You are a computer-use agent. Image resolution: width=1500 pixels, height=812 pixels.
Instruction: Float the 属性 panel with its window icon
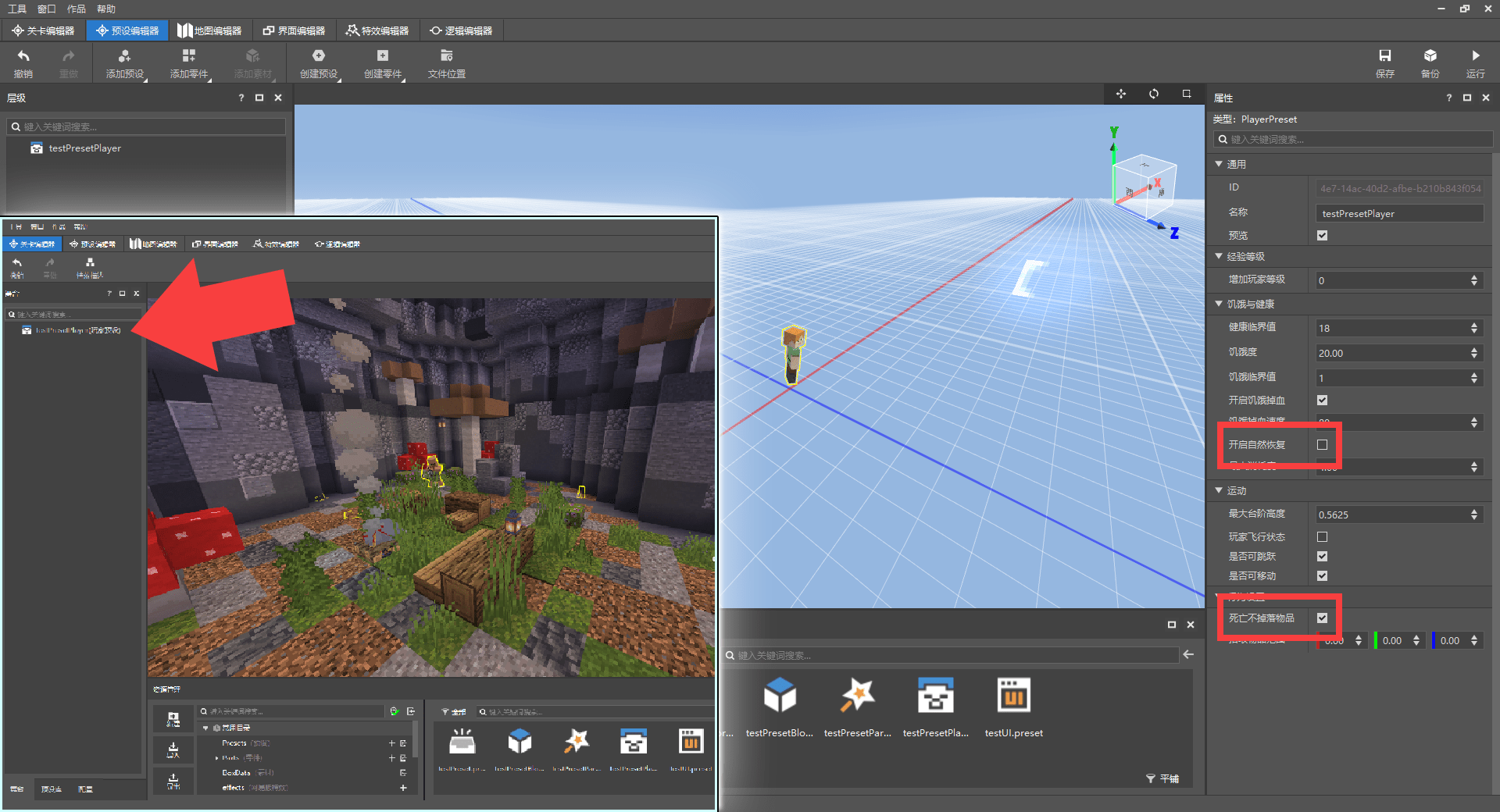point(1467,98)
